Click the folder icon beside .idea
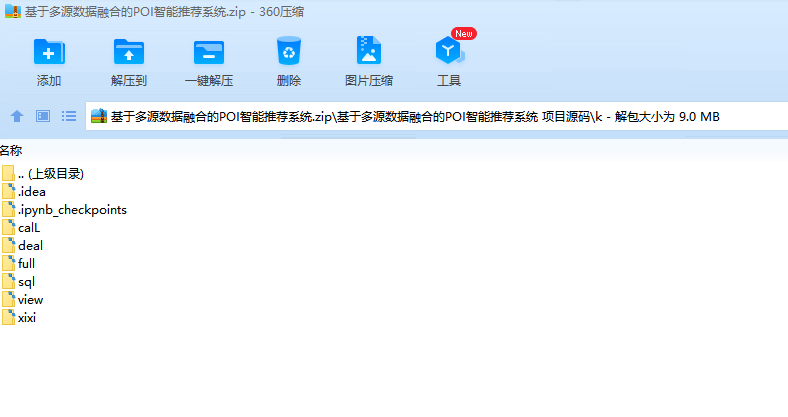Screen dimensions: 788x417 pyautogui.click(x=9, y=191)
